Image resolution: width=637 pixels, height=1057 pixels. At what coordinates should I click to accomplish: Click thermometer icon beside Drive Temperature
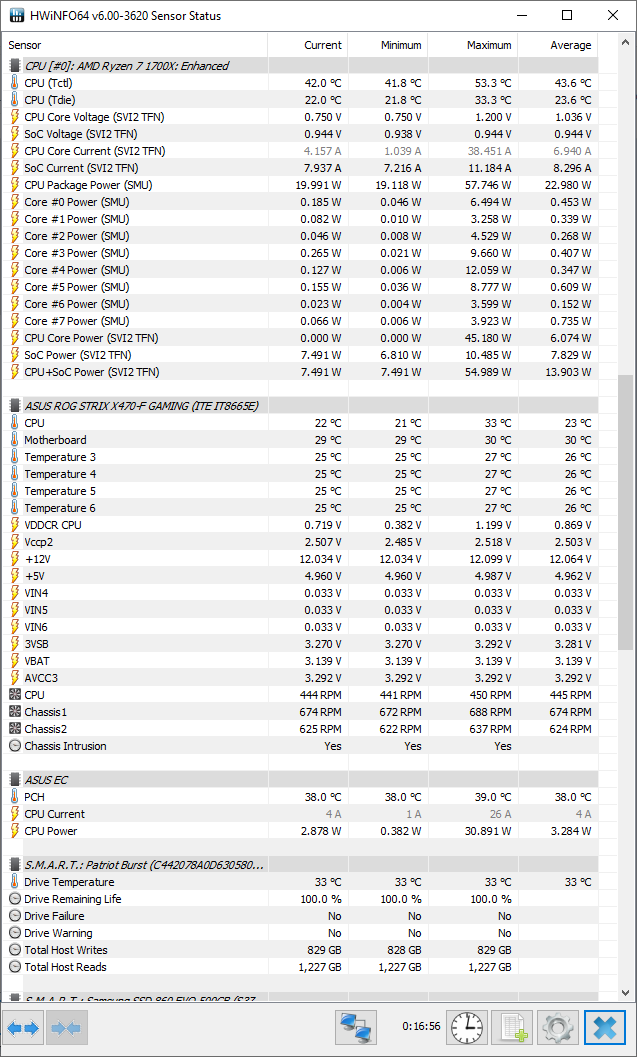[14, 882]
